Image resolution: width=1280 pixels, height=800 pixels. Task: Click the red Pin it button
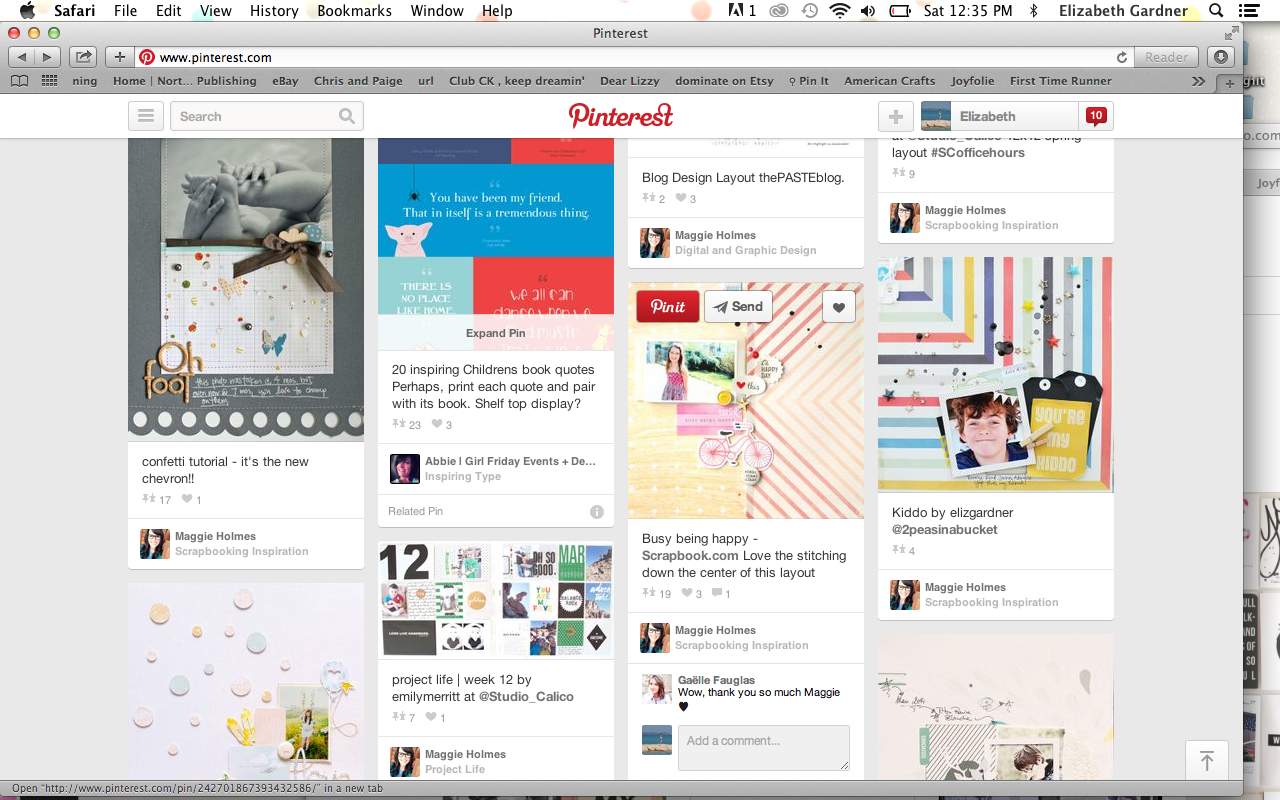(668, 307)
